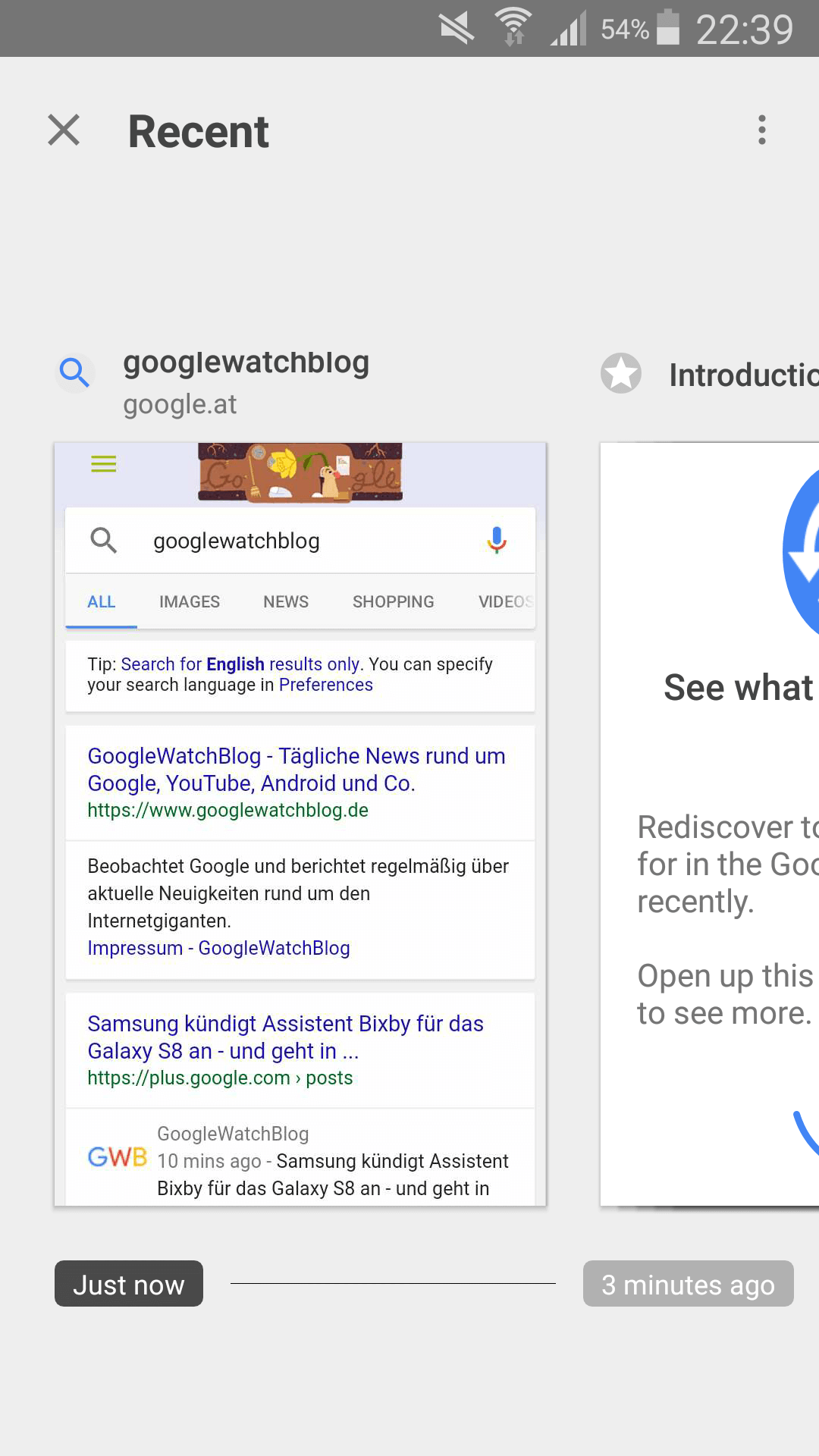Click the Google doodle logo

(x=300, y=472)
